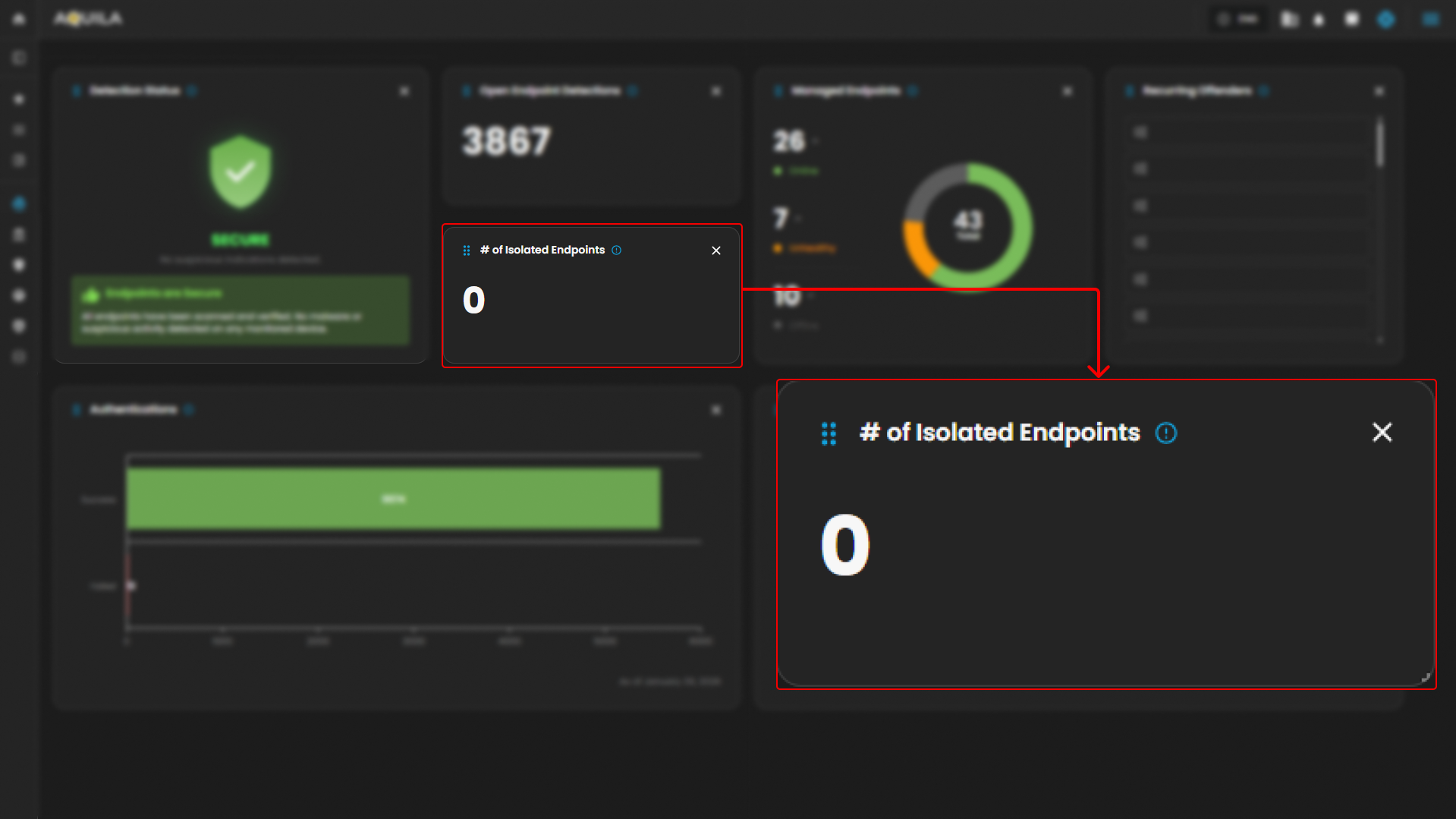Click the home icon in top-left corner

point(19,19)
